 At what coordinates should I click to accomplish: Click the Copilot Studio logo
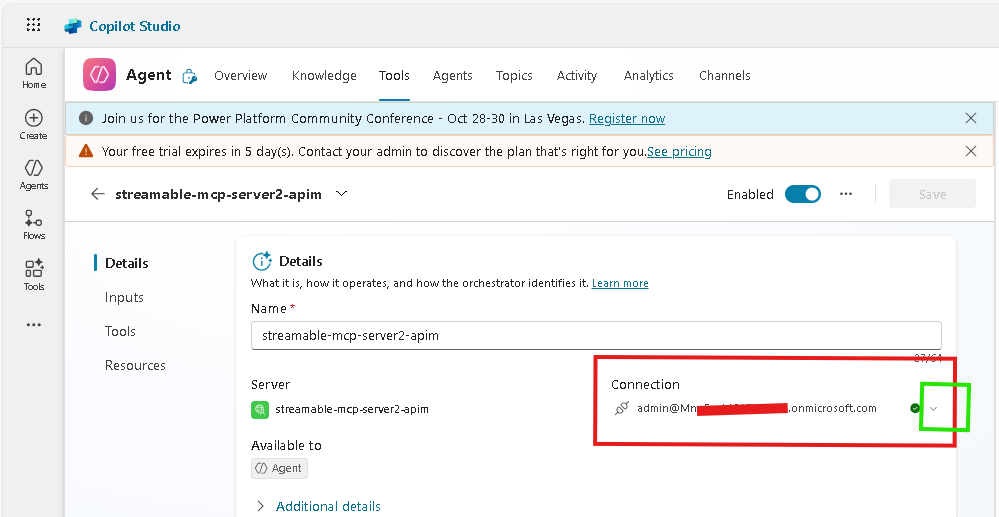(73, 26)
